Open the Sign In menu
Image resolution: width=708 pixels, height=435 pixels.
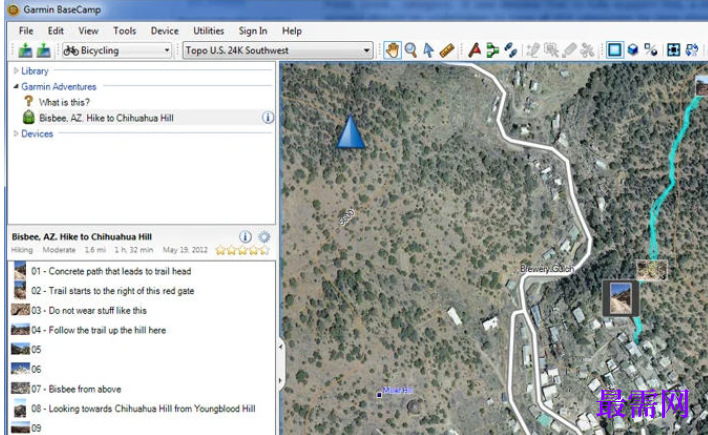pos(253,31)
